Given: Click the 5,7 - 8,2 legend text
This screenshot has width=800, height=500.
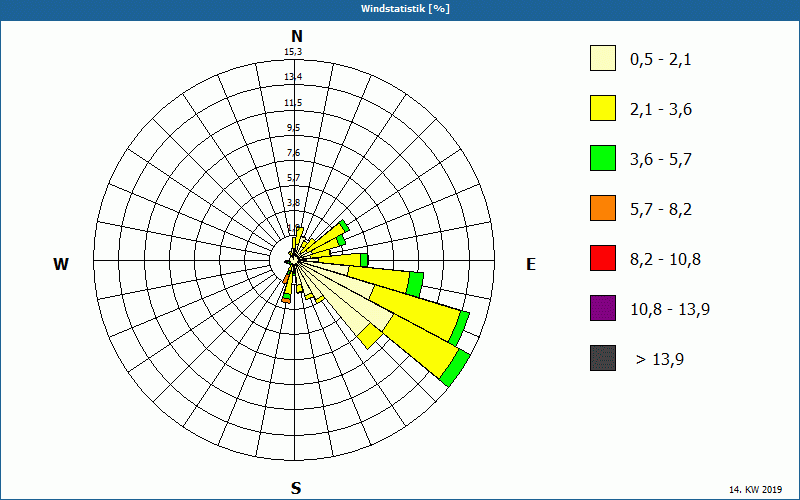Looking at the screenshot, I should (x=661, y=210).
